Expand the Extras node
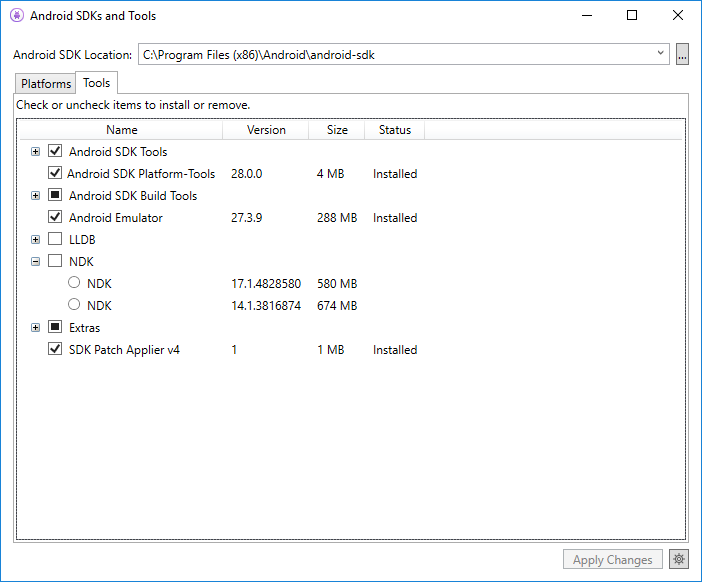Screen dimensions: 702x582 36,328
